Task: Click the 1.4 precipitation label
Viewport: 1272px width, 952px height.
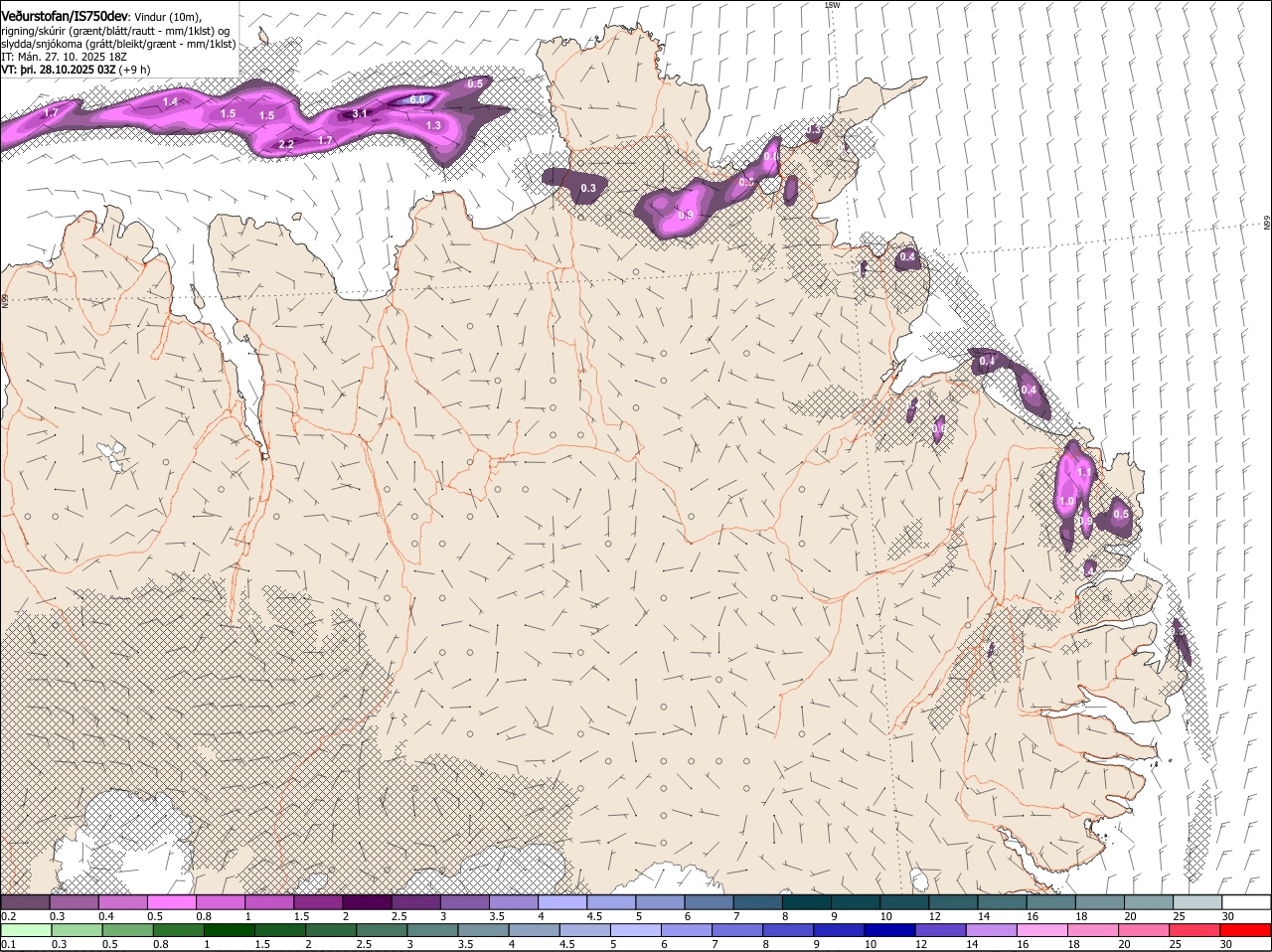Action: coord(170,101)
